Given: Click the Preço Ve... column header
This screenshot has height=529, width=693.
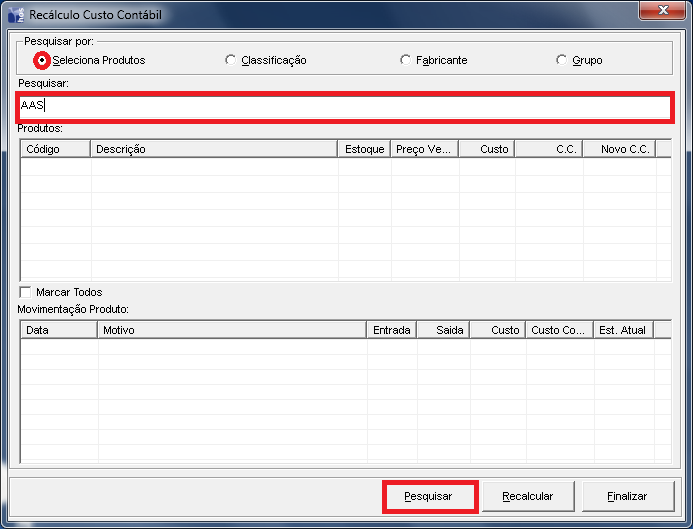Looking at the screenshot, I should [425, 149].
